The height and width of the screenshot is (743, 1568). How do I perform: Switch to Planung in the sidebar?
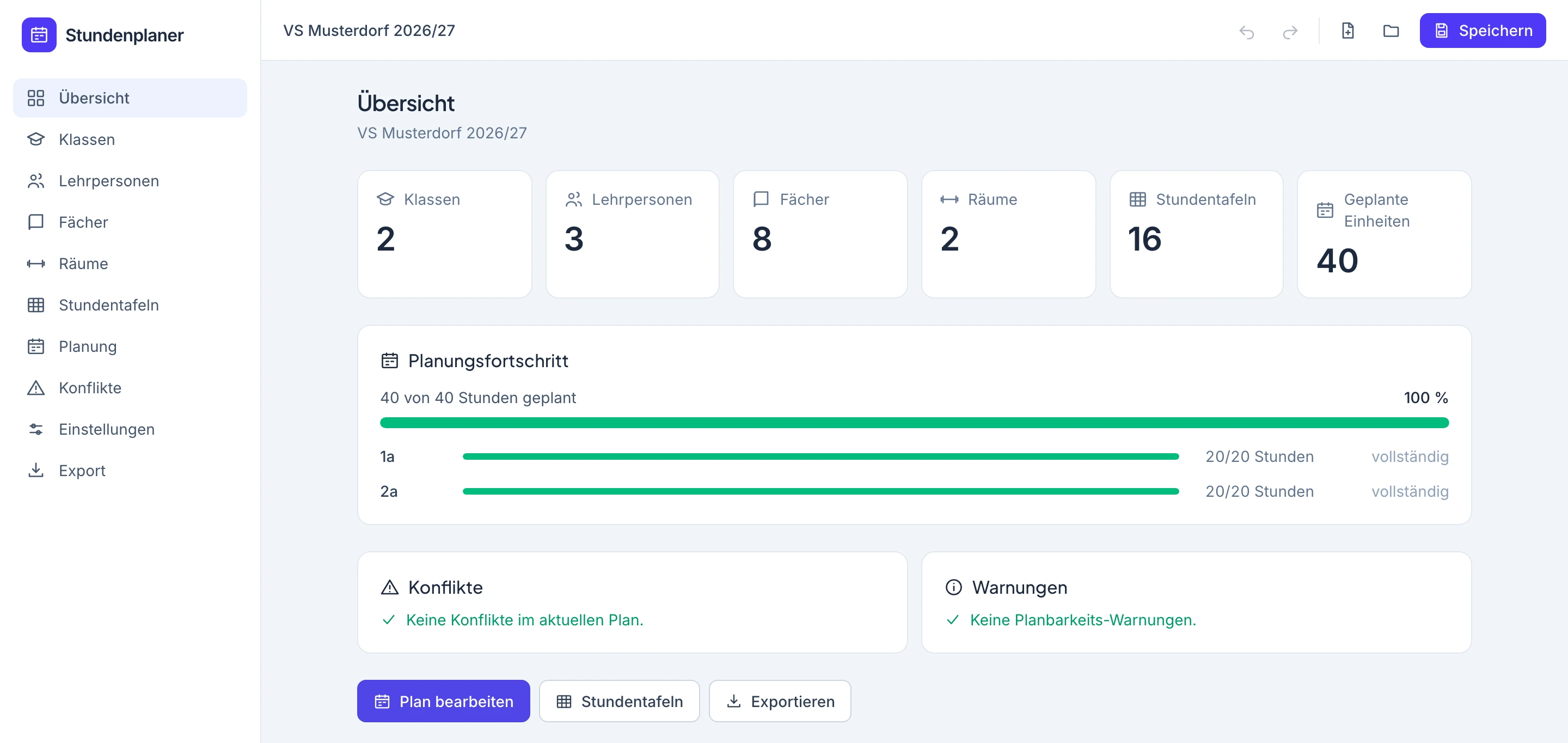(x=130, y=346)
